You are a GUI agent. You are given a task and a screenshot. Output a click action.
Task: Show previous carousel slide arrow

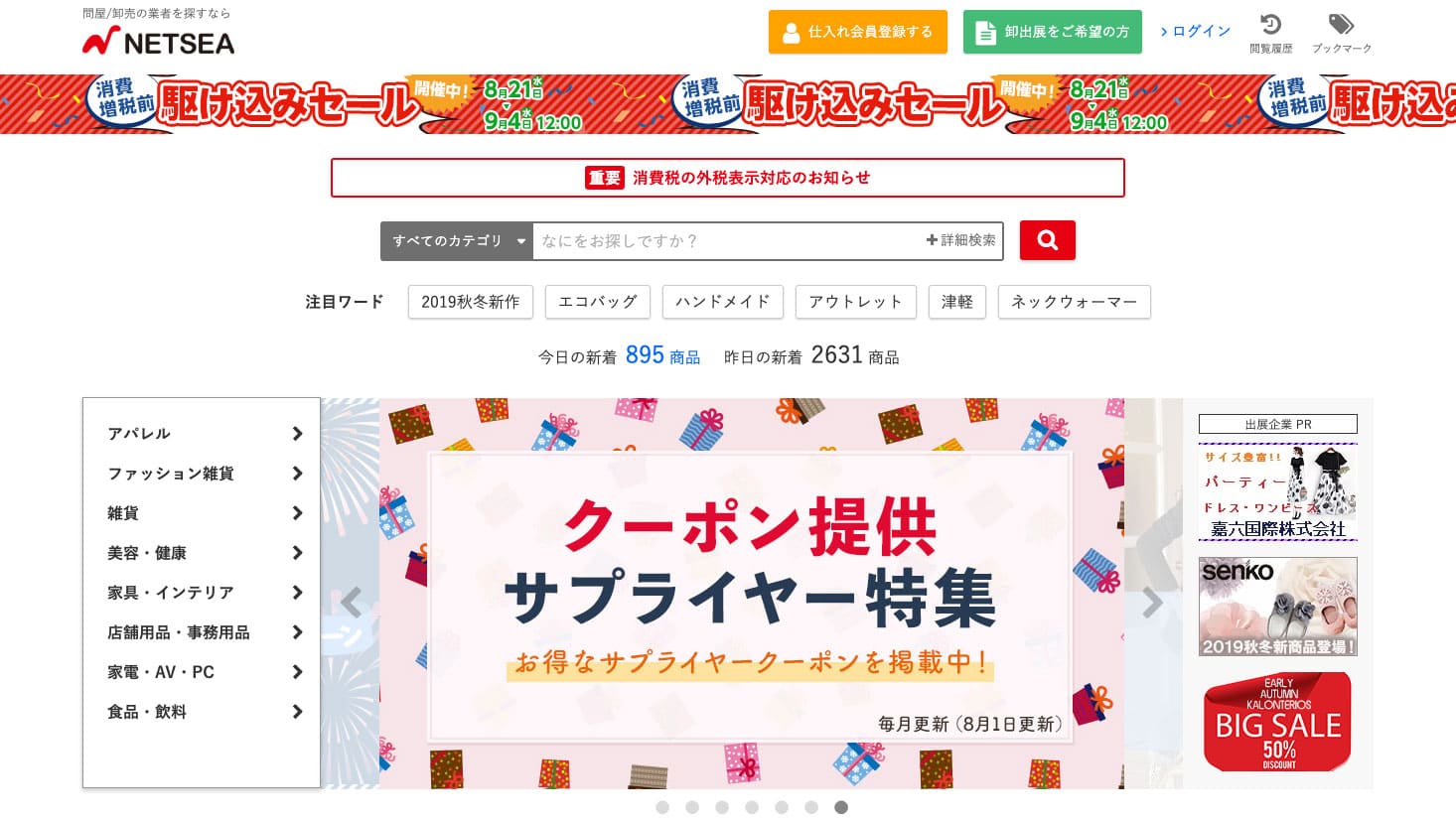click(351, 603)
